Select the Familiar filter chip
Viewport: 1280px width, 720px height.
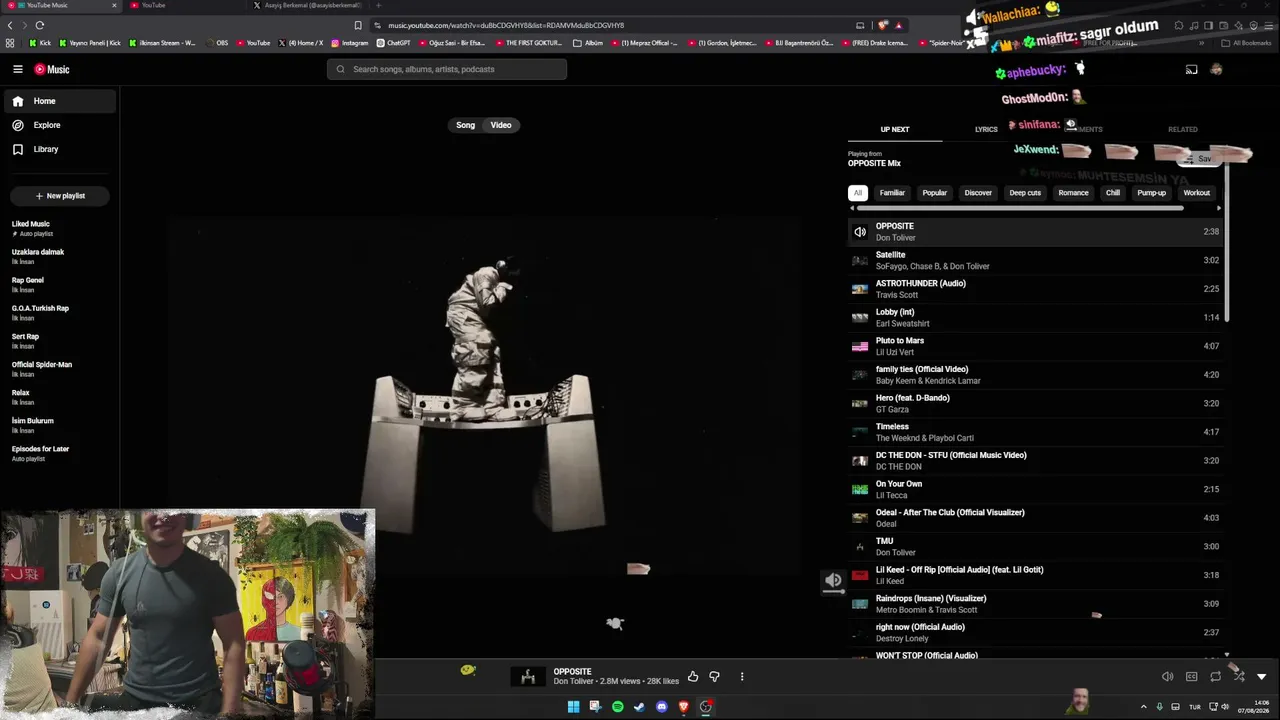tap(892, 193)
